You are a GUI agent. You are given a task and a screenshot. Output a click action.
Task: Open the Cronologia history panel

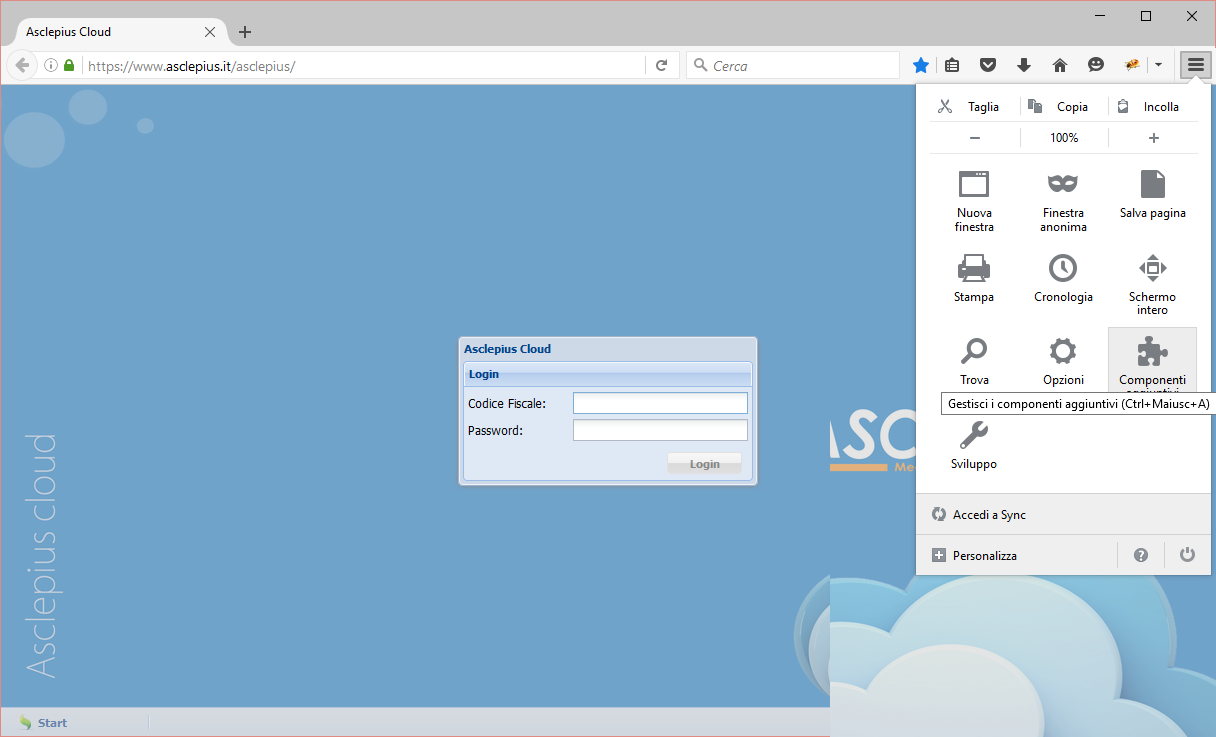pyautogui.click(x=1063, y=279)
